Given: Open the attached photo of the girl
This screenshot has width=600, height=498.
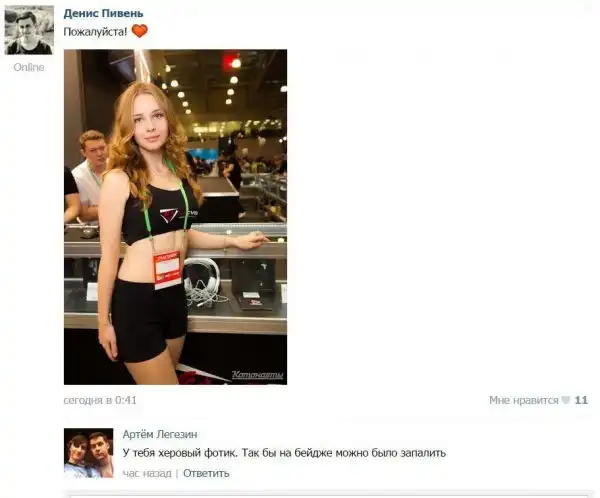Looking at the screenshot, I should pos(175,217).
